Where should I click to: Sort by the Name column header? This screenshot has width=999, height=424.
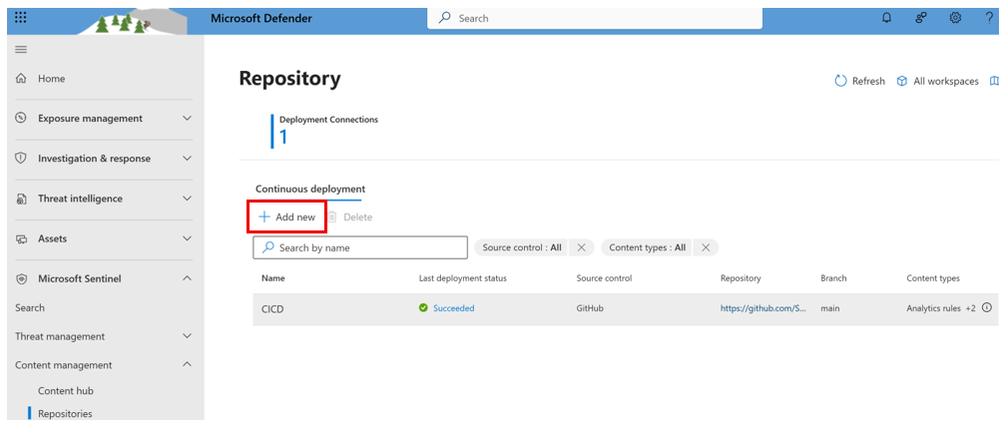tap(273, 279)
